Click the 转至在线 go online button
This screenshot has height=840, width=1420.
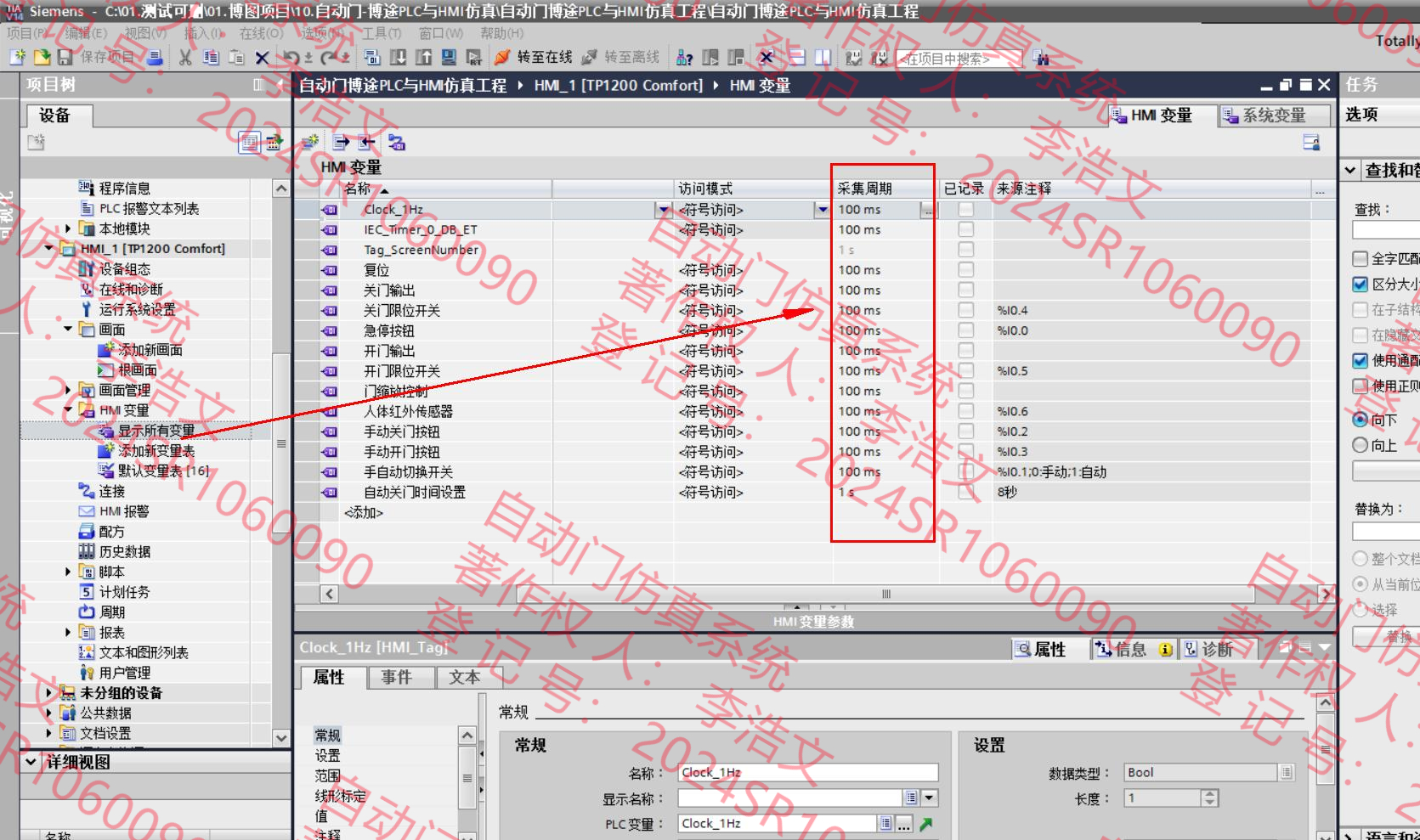(x=533, y=58)
